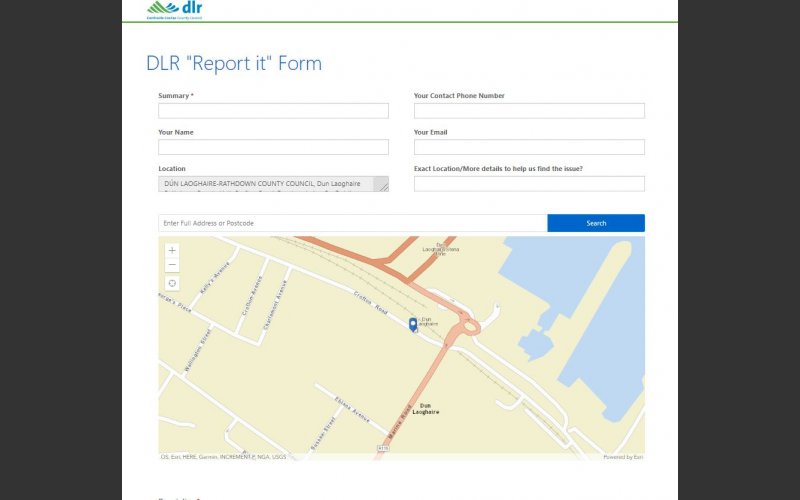
Task: Click the Crofton Road label on map
Action: click(371, 302)
